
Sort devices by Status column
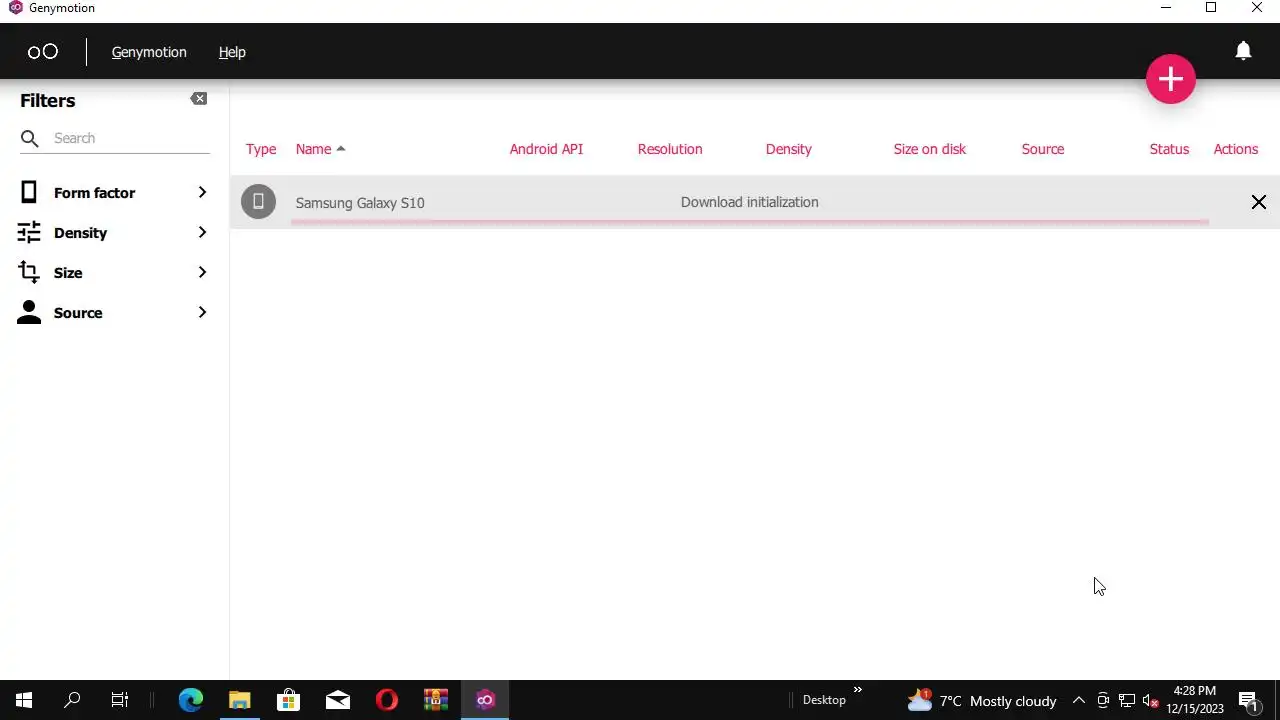pyautogui.click(x=1169, y=149)
